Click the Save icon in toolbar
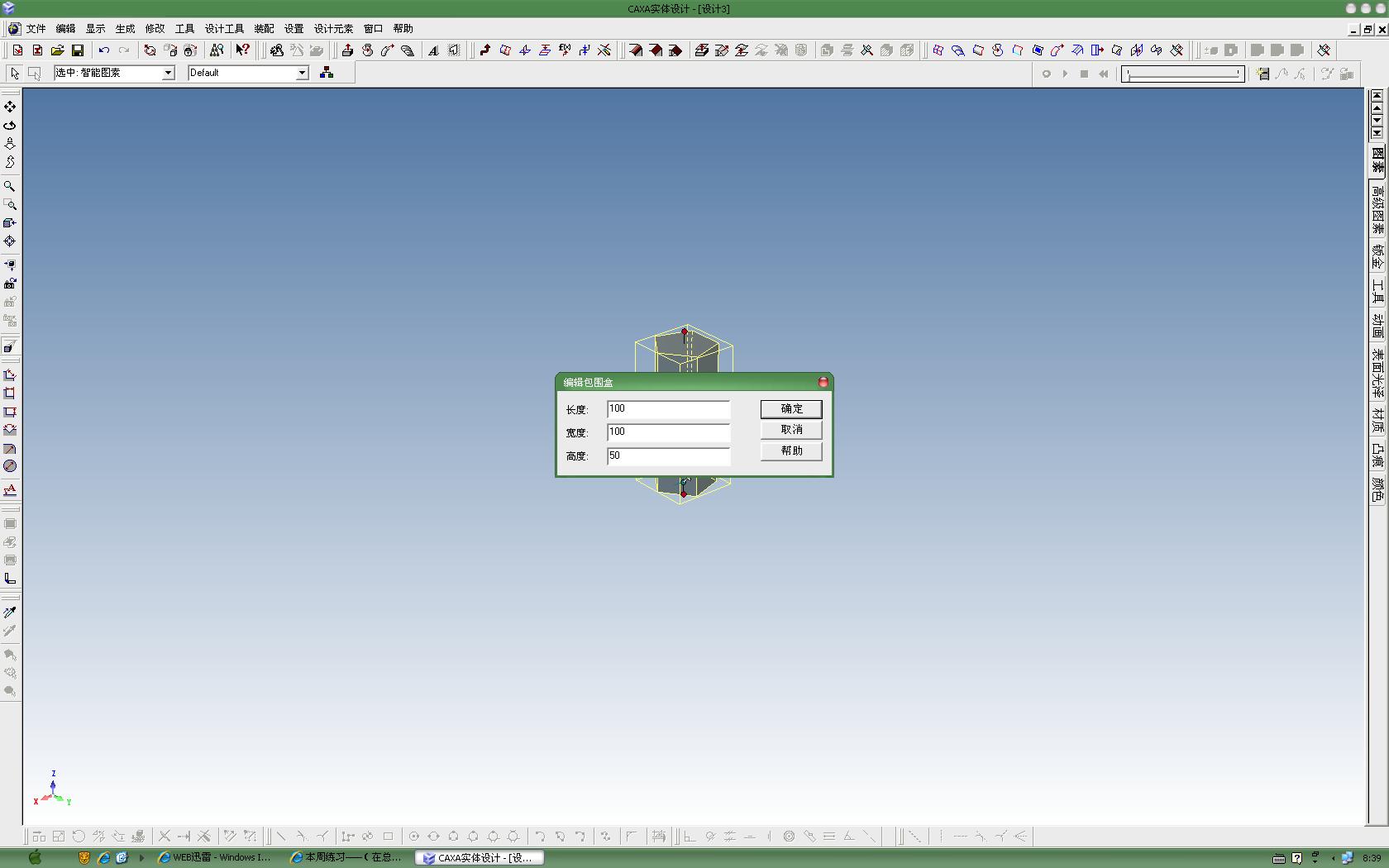The height and width of the screenshot is (868, 1389). [x=78, y=50]
